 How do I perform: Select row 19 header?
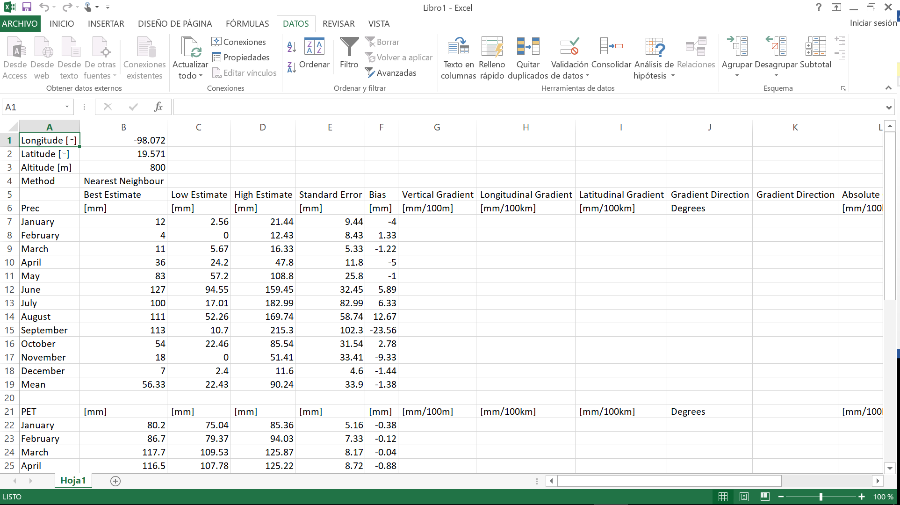[x=9, y=384]
